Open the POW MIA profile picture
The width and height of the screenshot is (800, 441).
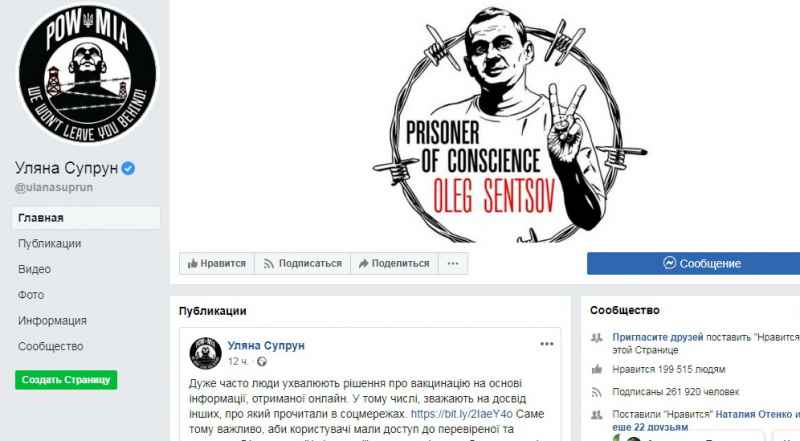(87, 74)
